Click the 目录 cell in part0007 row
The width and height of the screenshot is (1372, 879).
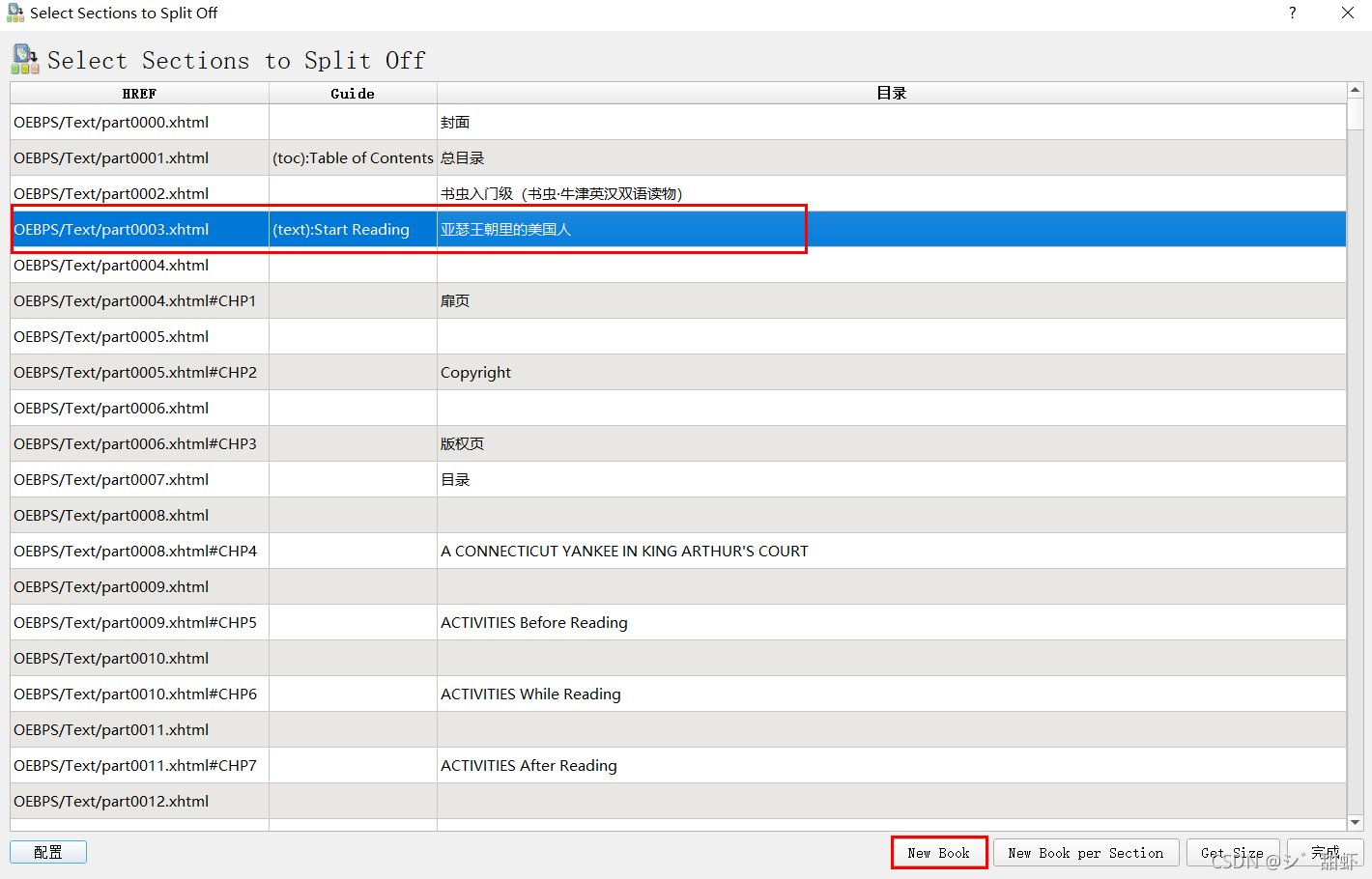click(891, 479)
